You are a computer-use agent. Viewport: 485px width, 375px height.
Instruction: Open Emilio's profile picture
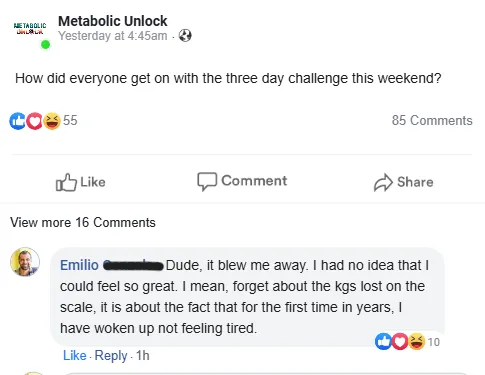coord(25,262)
